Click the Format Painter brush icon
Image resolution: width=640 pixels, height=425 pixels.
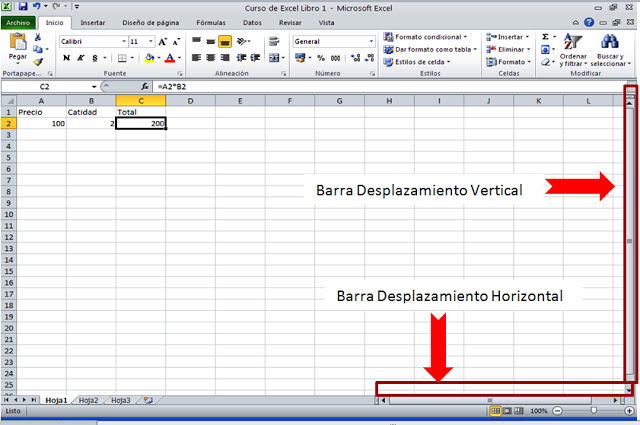pyautogui.click(x=39, y=61)
